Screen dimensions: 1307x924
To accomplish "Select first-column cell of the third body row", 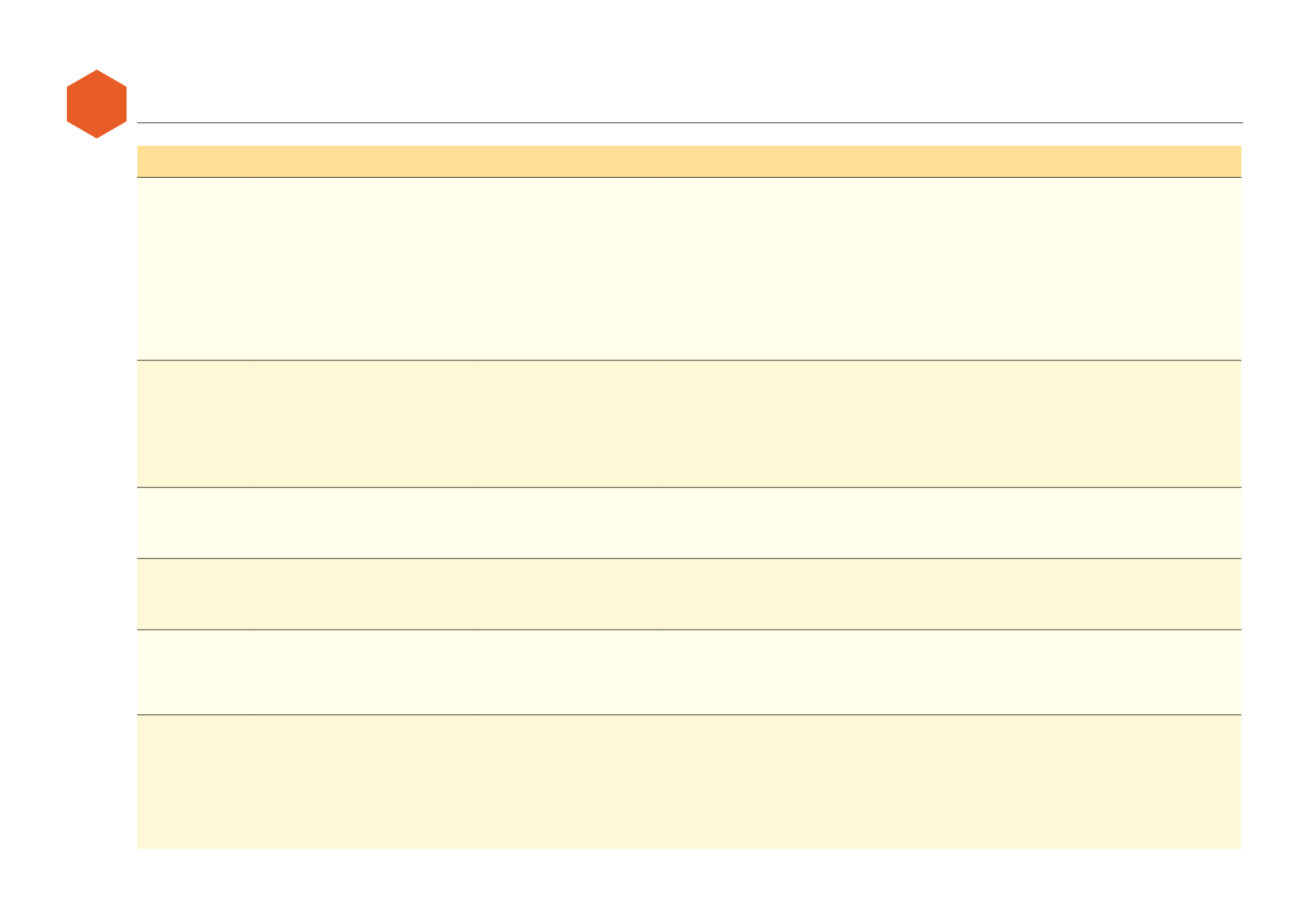I will click(194, 523).
